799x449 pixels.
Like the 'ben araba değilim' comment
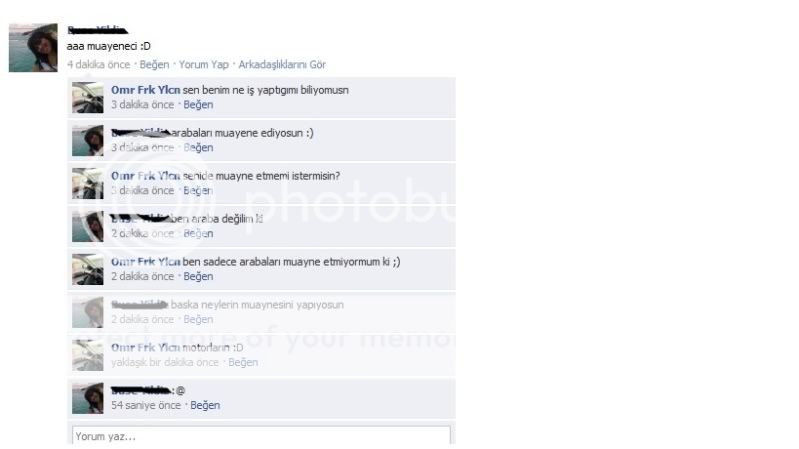click(198, 233)
